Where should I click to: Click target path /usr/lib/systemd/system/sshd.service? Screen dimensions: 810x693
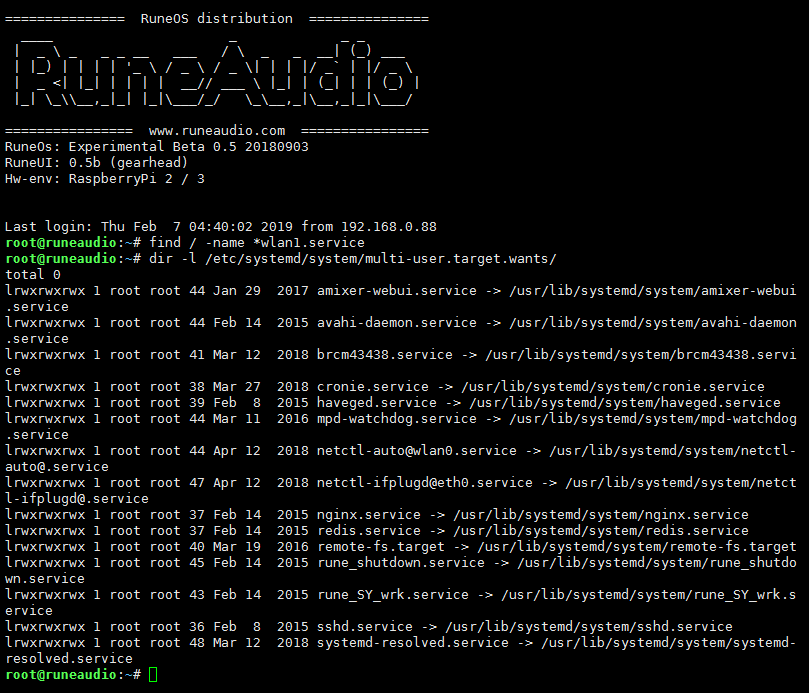click(x=589, y=627)
